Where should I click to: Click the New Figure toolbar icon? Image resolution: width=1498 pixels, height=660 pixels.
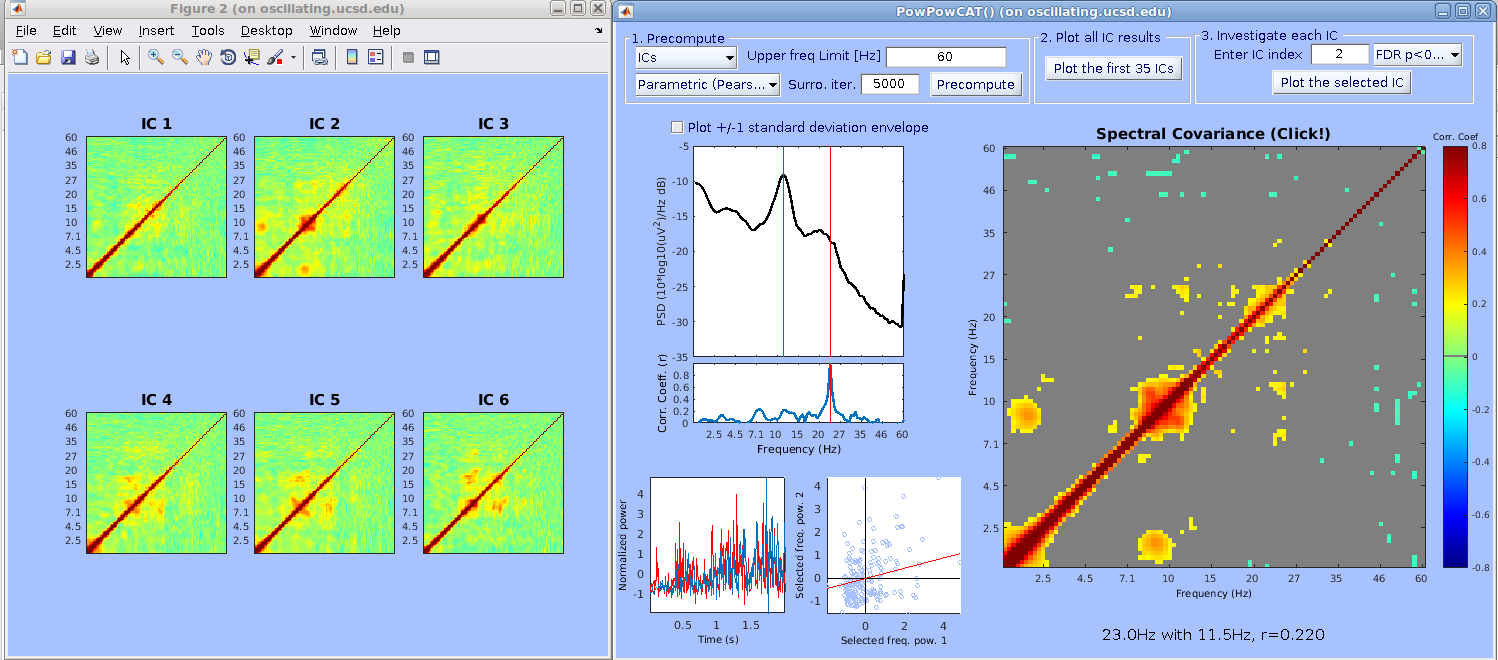[20, 58]
